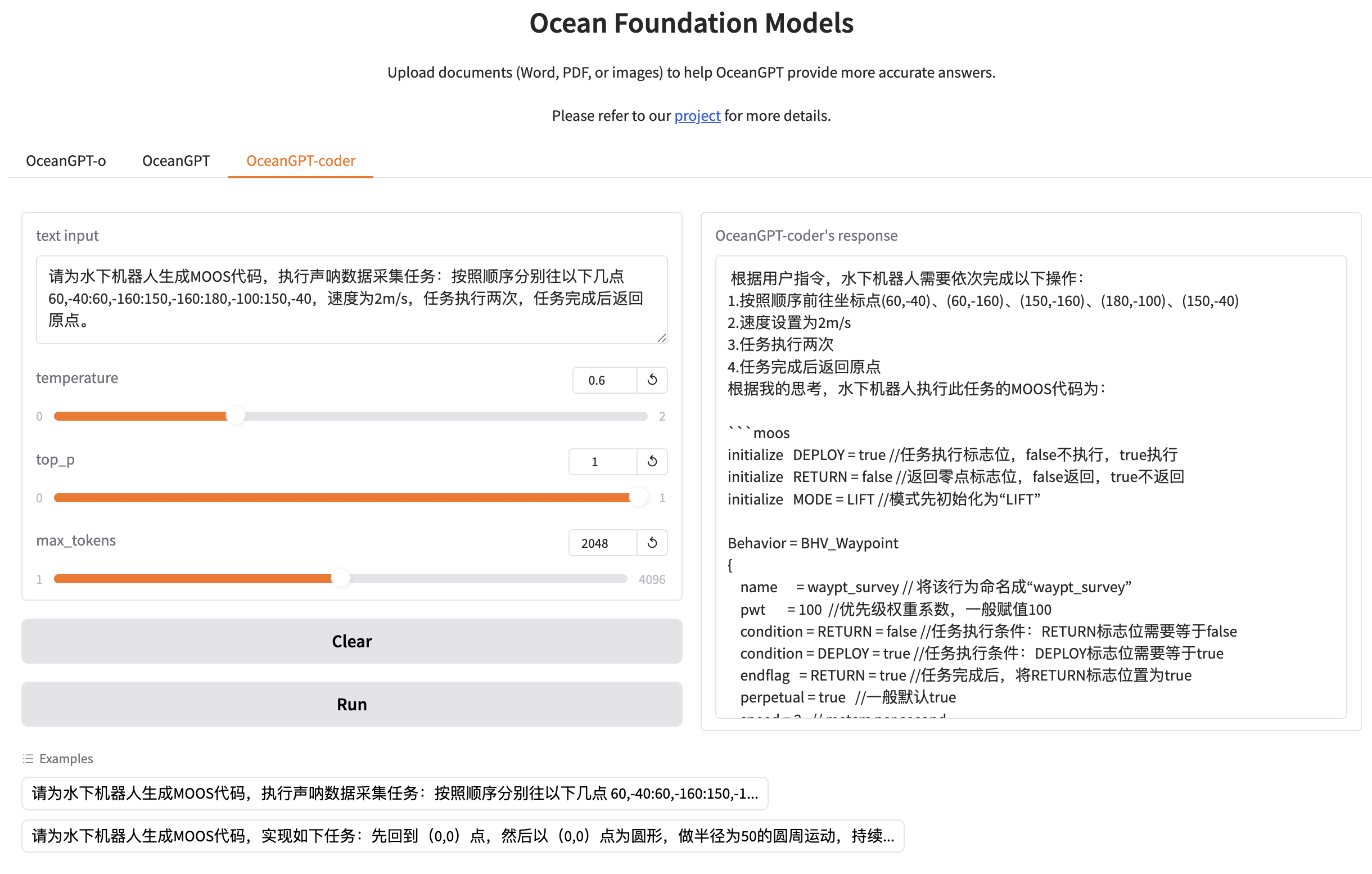Click the '```moos' code fence line
Image resolution: width=1372 pixels, height=874 pixels.
[759, 433]
